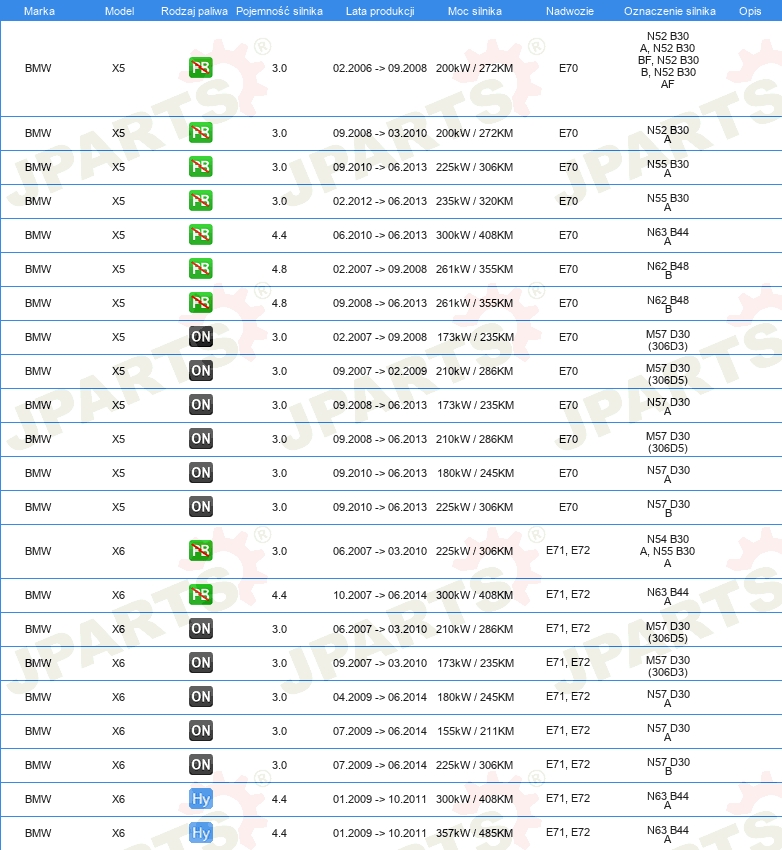The height and width of the screenshot is (850, 782).
Task: Click the N57 D30 B engine code in the X6 row
Action: (x=668, y=767)
